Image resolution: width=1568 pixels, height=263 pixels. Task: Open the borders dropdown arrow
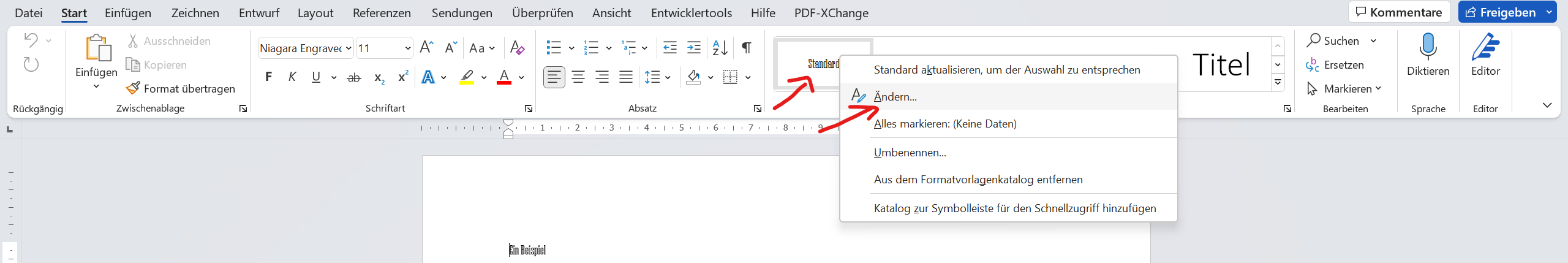coord(748,77)
